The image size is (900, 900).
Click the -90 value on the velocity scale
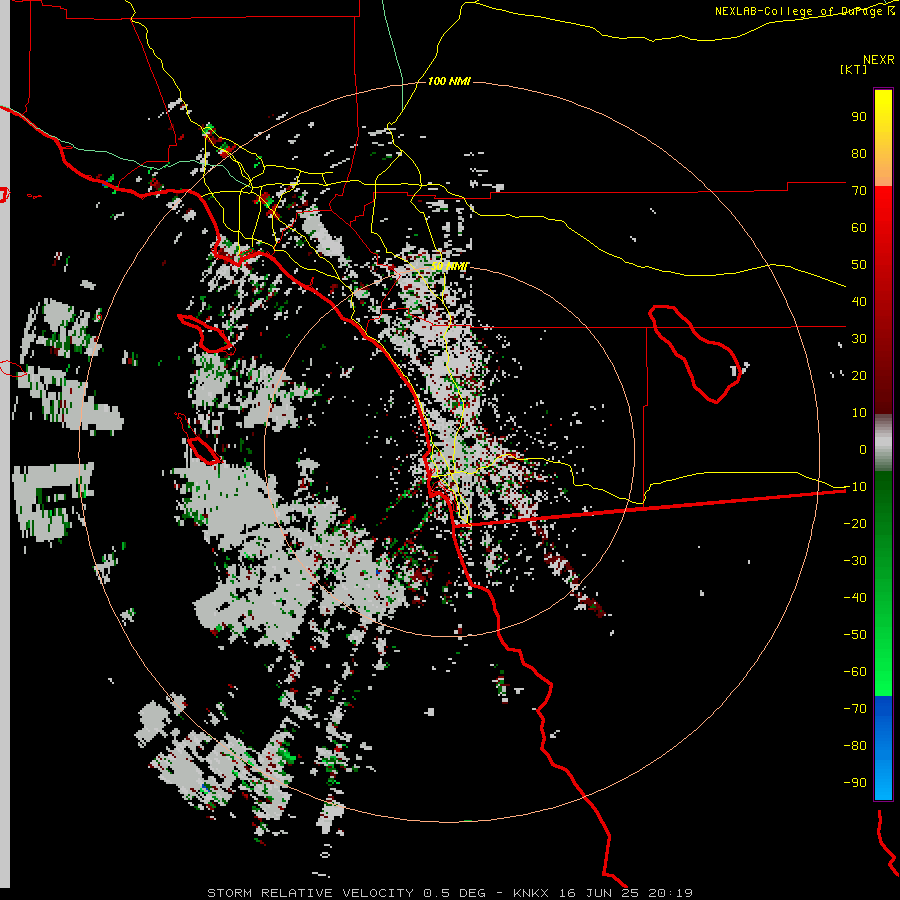click(x=855, y=783)
